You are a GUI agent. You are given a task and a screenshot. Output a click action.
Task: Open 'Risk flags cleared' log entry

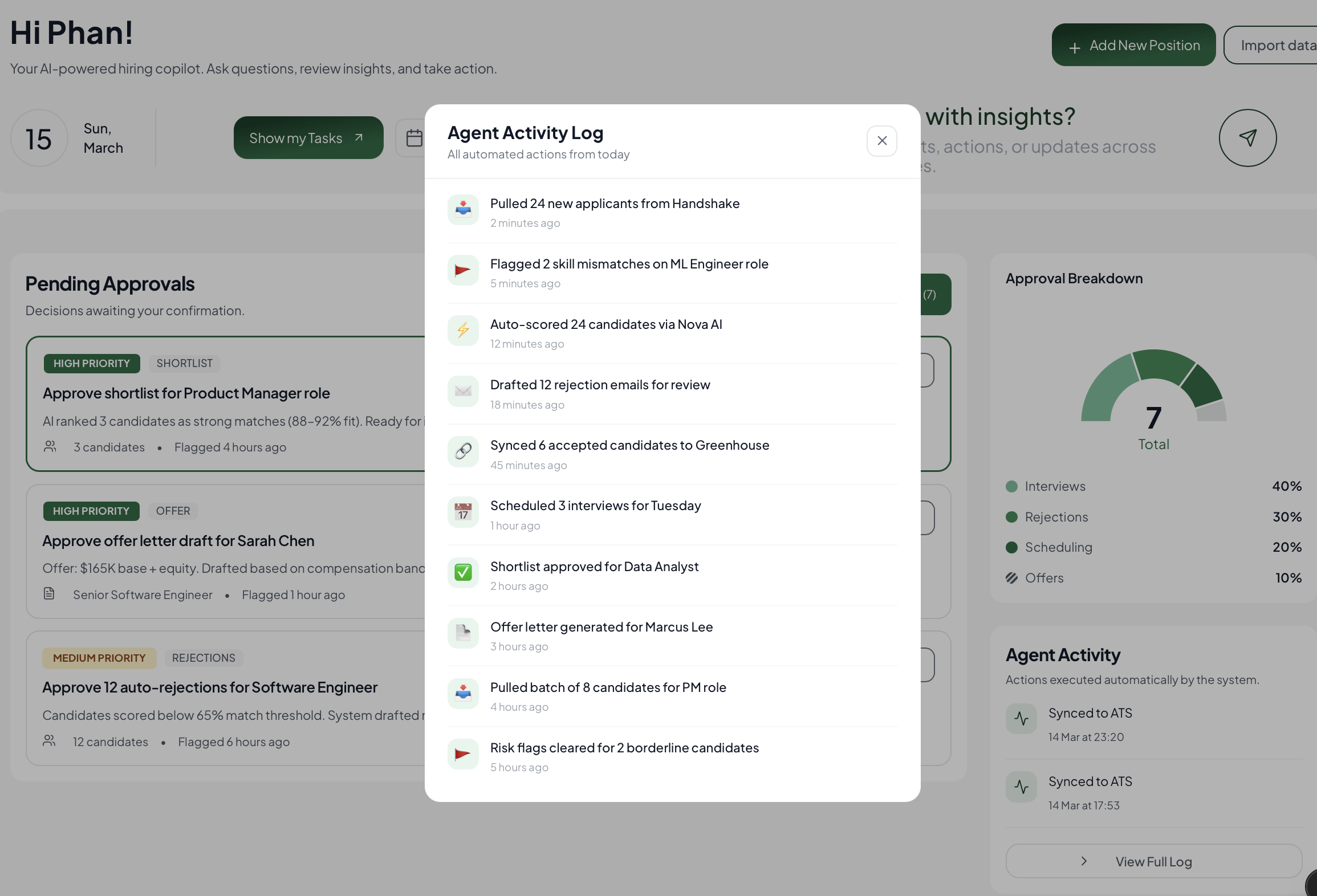(x=624, y=748)
